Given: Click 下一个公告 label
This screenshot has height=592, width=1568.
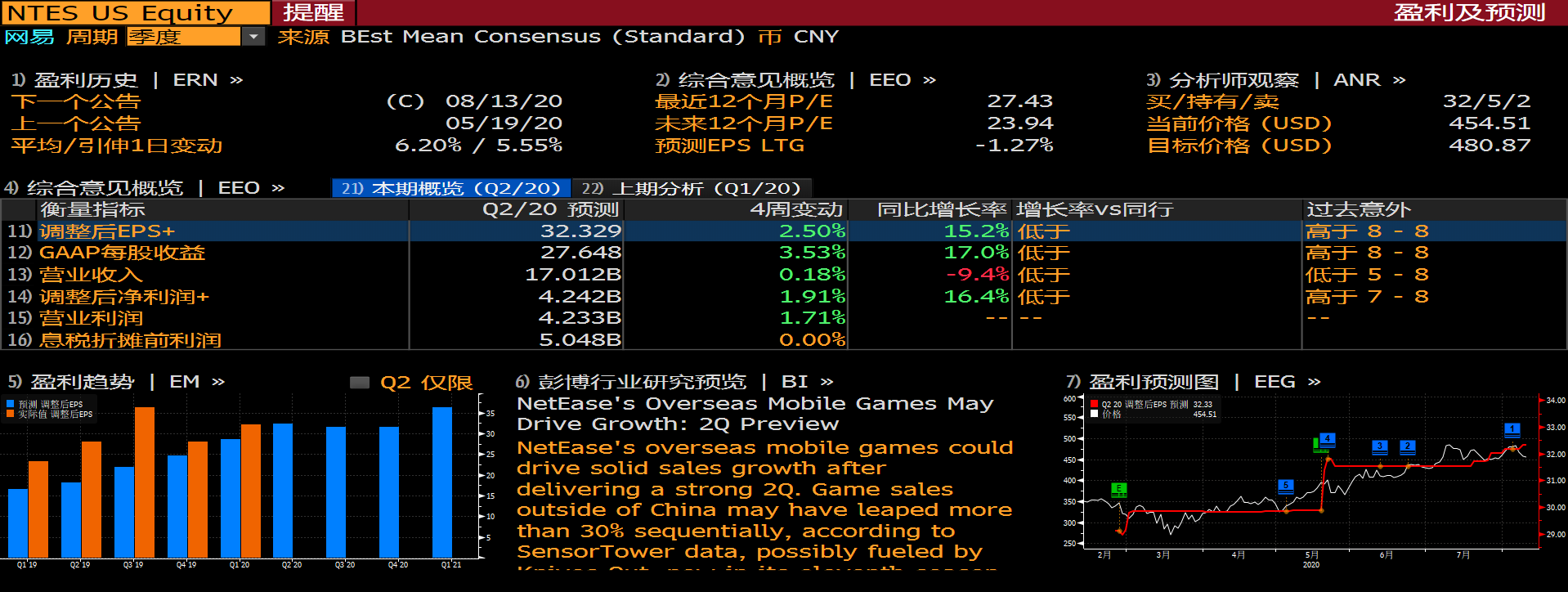Looking at the screenshot, I should (x=76, y=101).
